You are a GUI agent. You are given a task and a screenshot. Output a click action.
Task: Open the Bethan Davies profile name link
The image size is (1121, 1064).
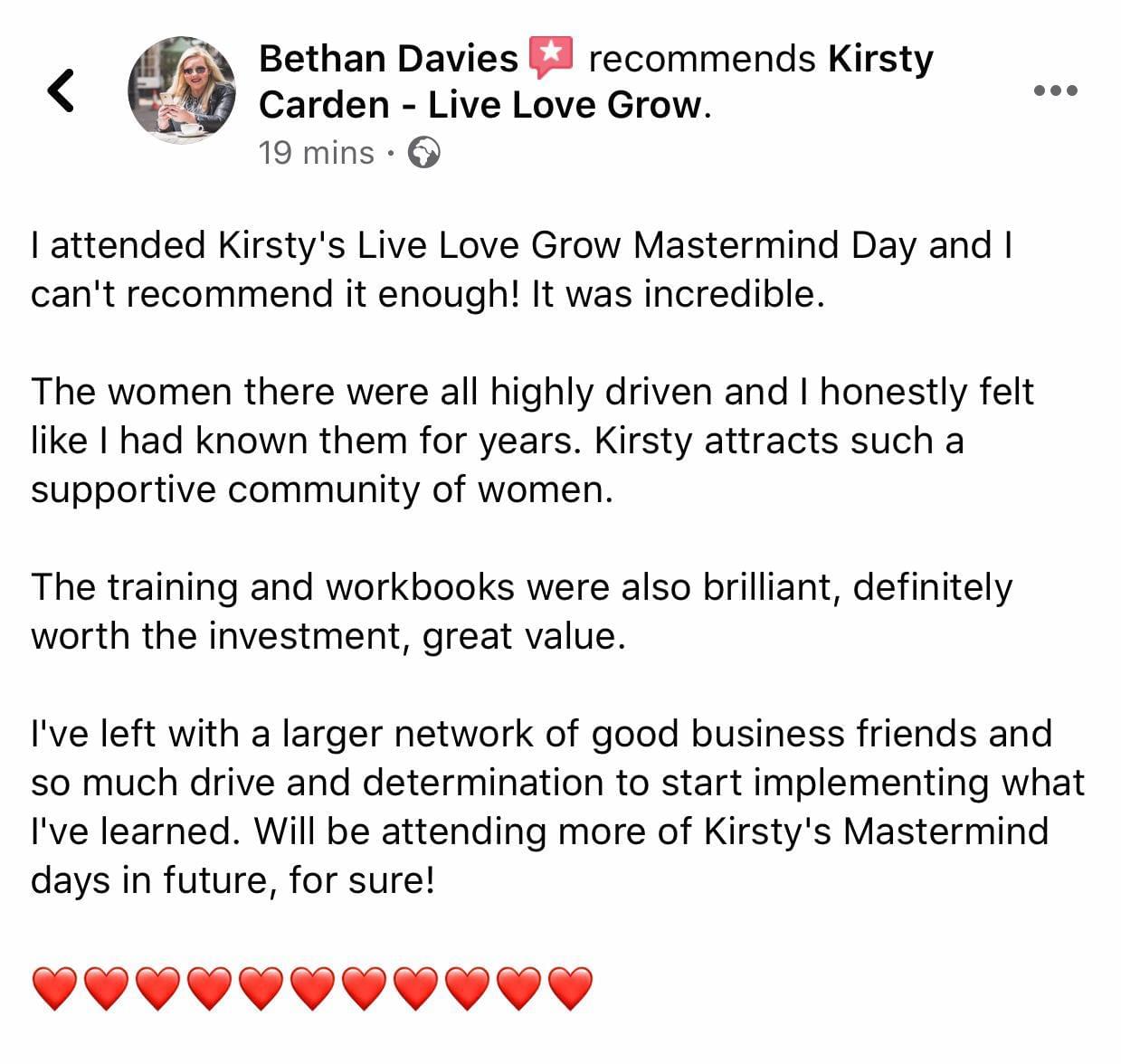tap(388, 59)
